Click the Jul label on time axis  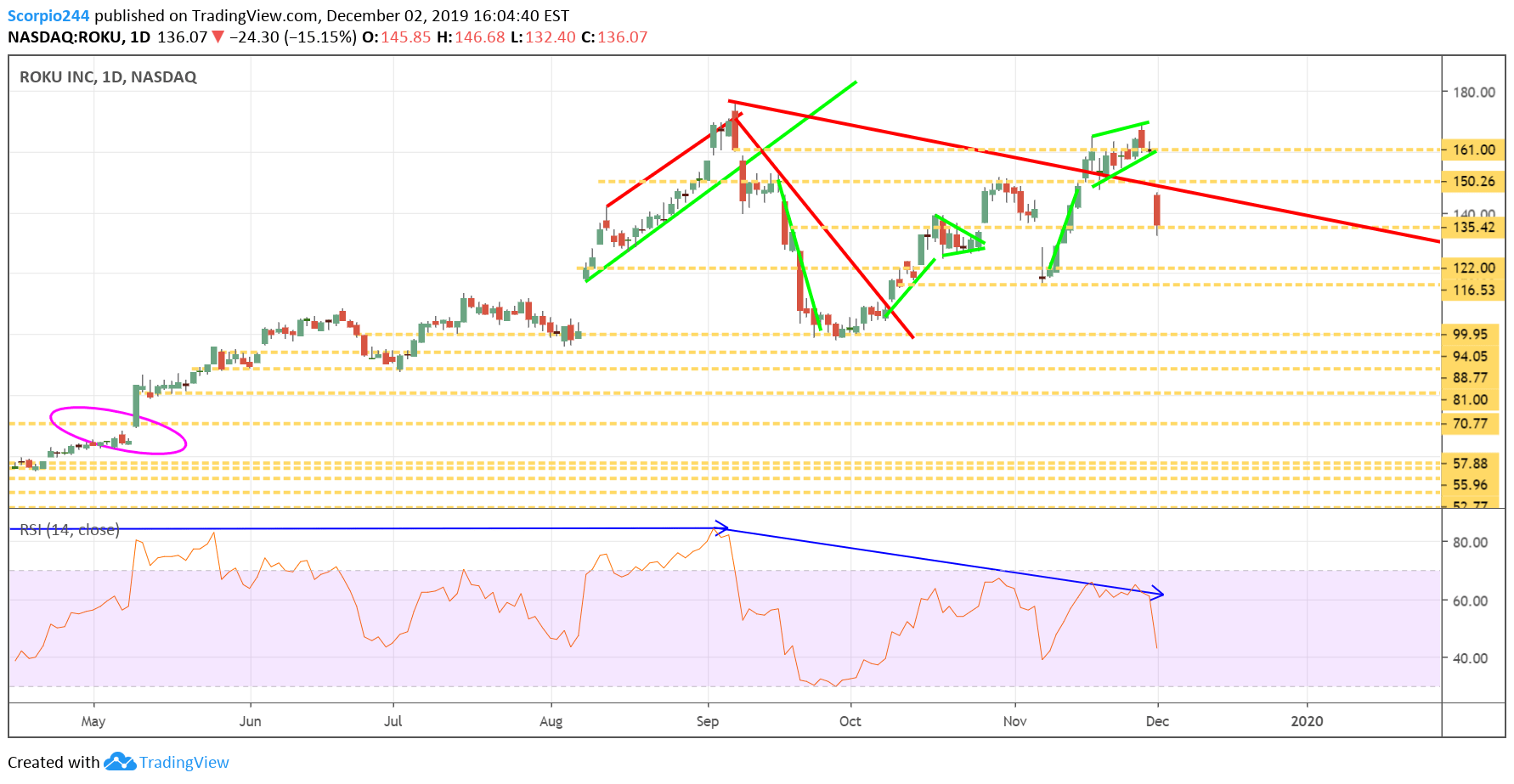pyautogui.click(x=393, y=721)
